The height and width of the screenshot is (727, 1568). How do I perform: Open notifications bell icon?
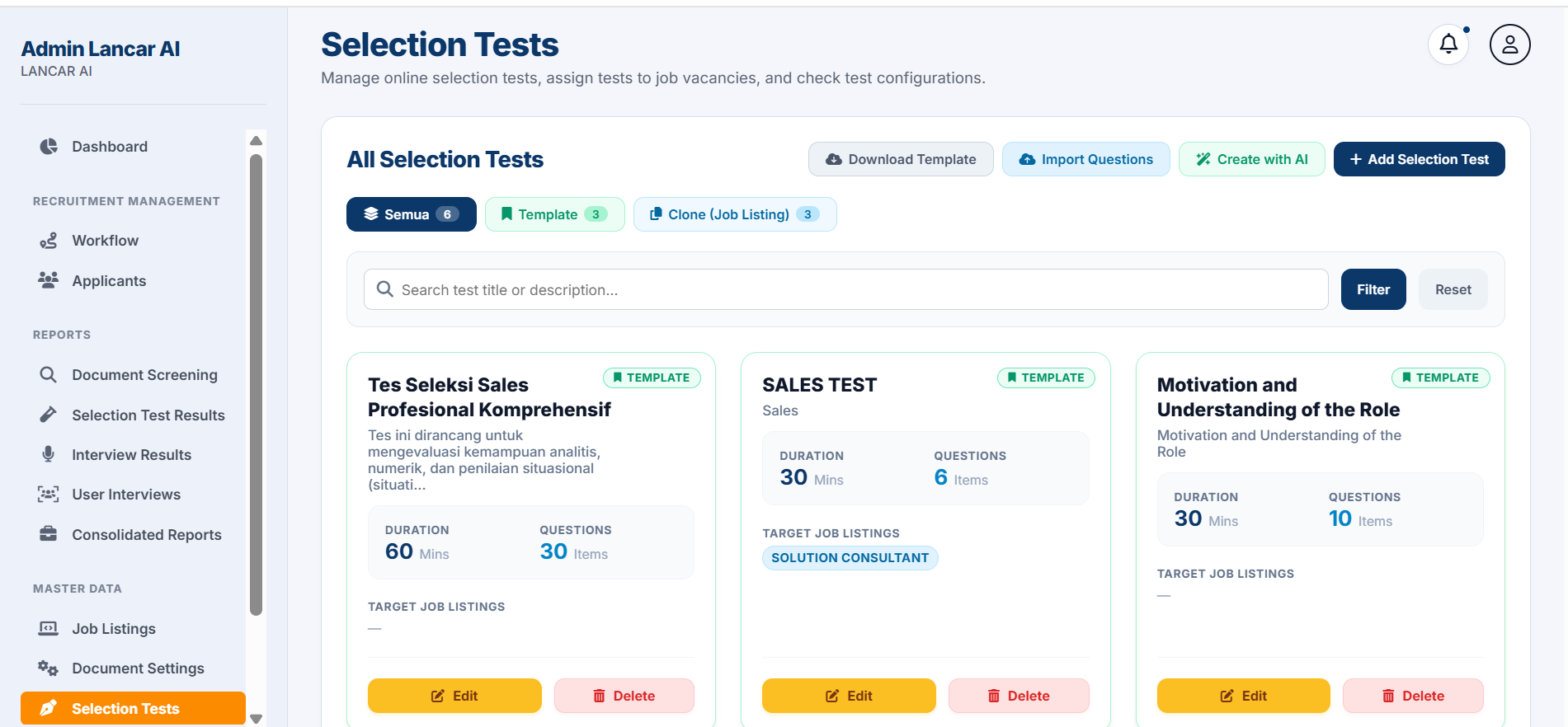(1448, 44)
